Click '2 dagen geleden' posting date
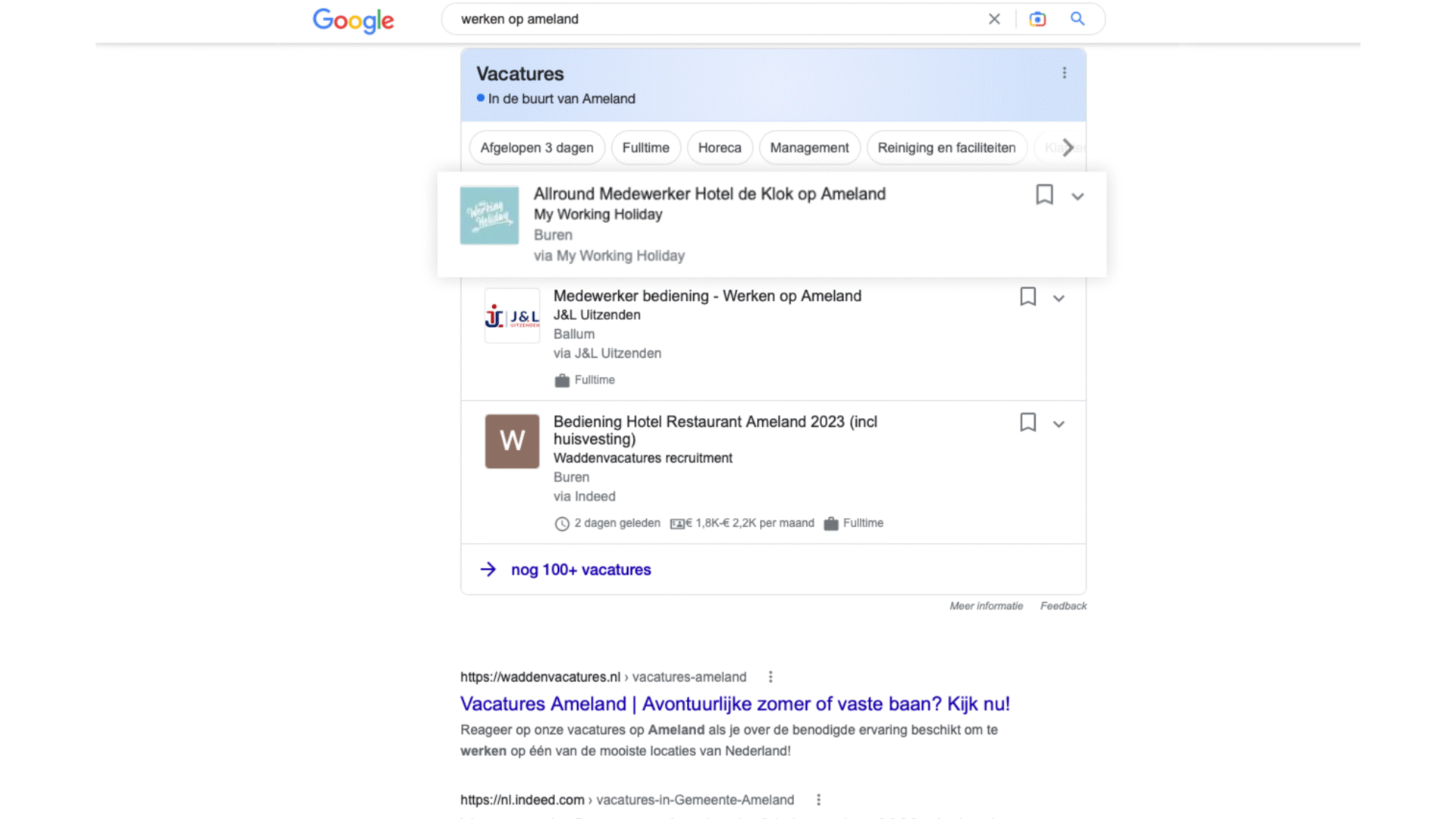 pos(617,523)
